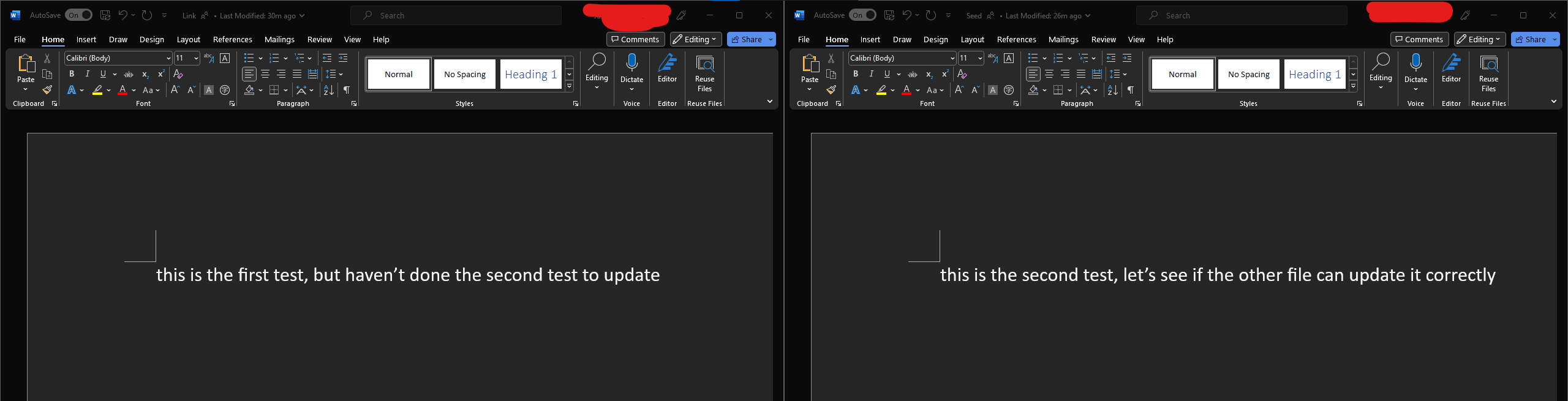The width and height of the screenshot is (1568, 401).
Task: Click Increase Font Size in Link window
Action: click(x=175, y=90)
